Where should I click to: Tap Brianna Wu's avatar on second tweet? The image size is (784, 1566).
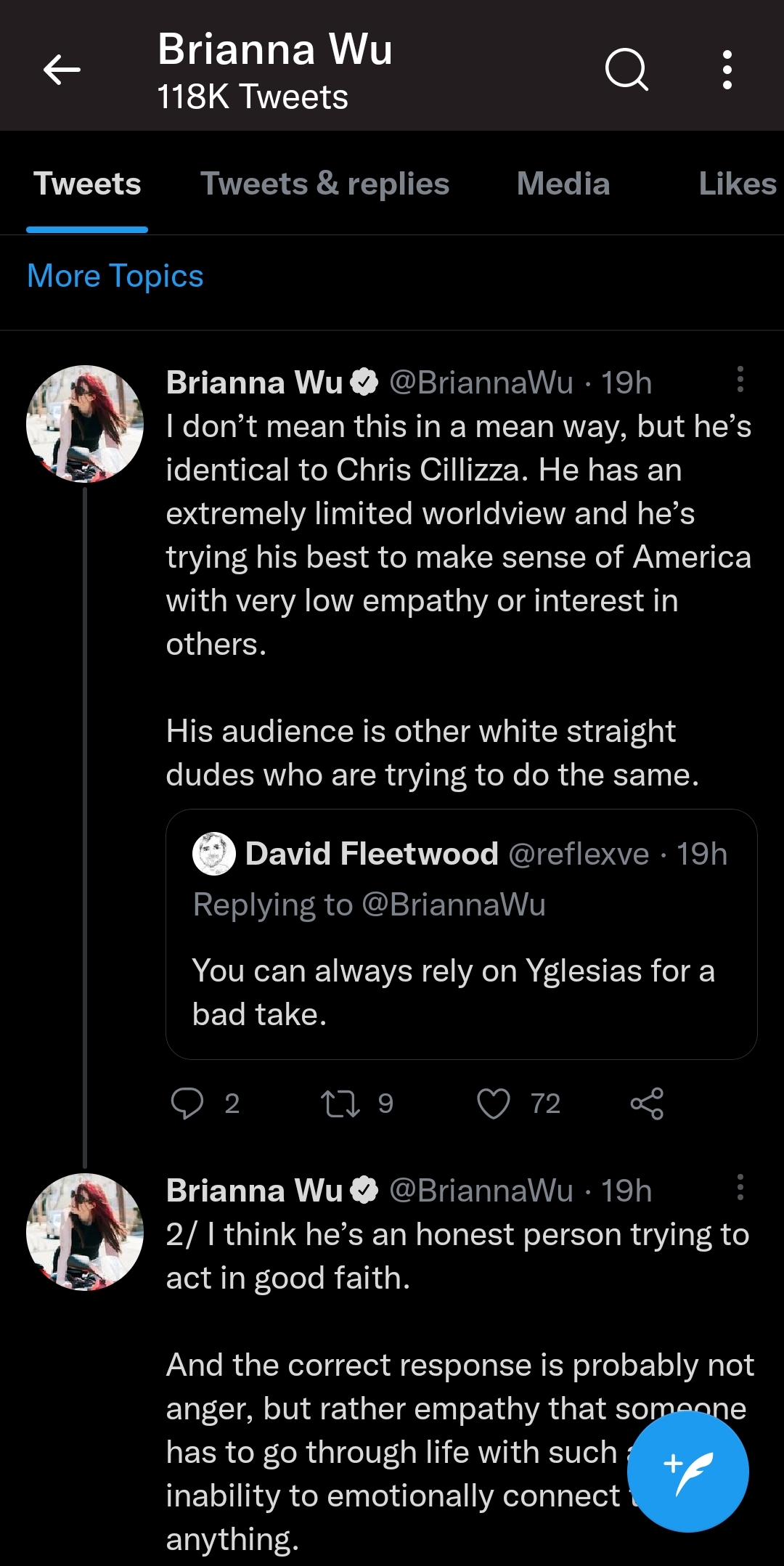pos(85,1232)
